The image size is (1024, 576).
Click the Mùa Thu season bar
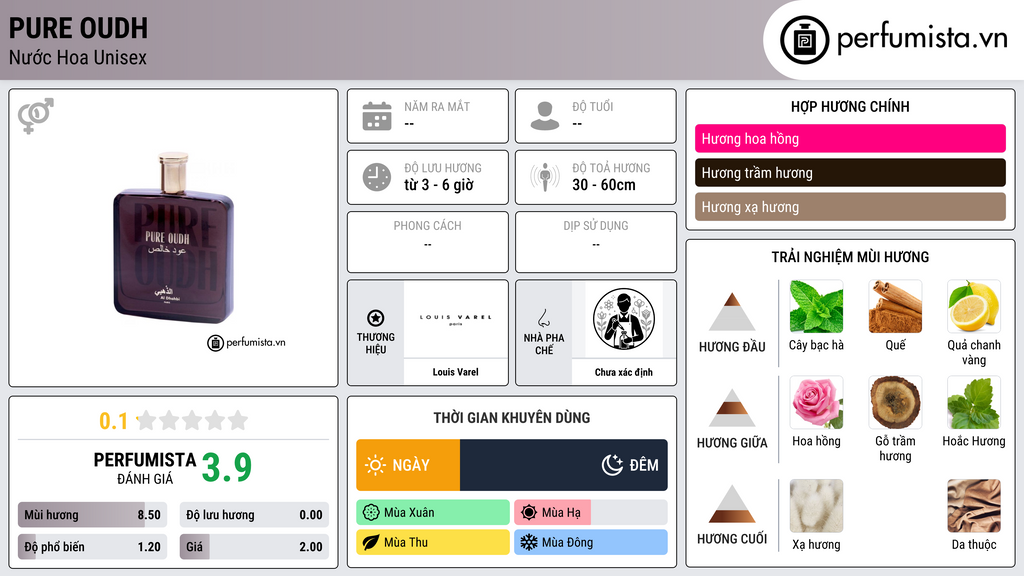click(433, 542)
